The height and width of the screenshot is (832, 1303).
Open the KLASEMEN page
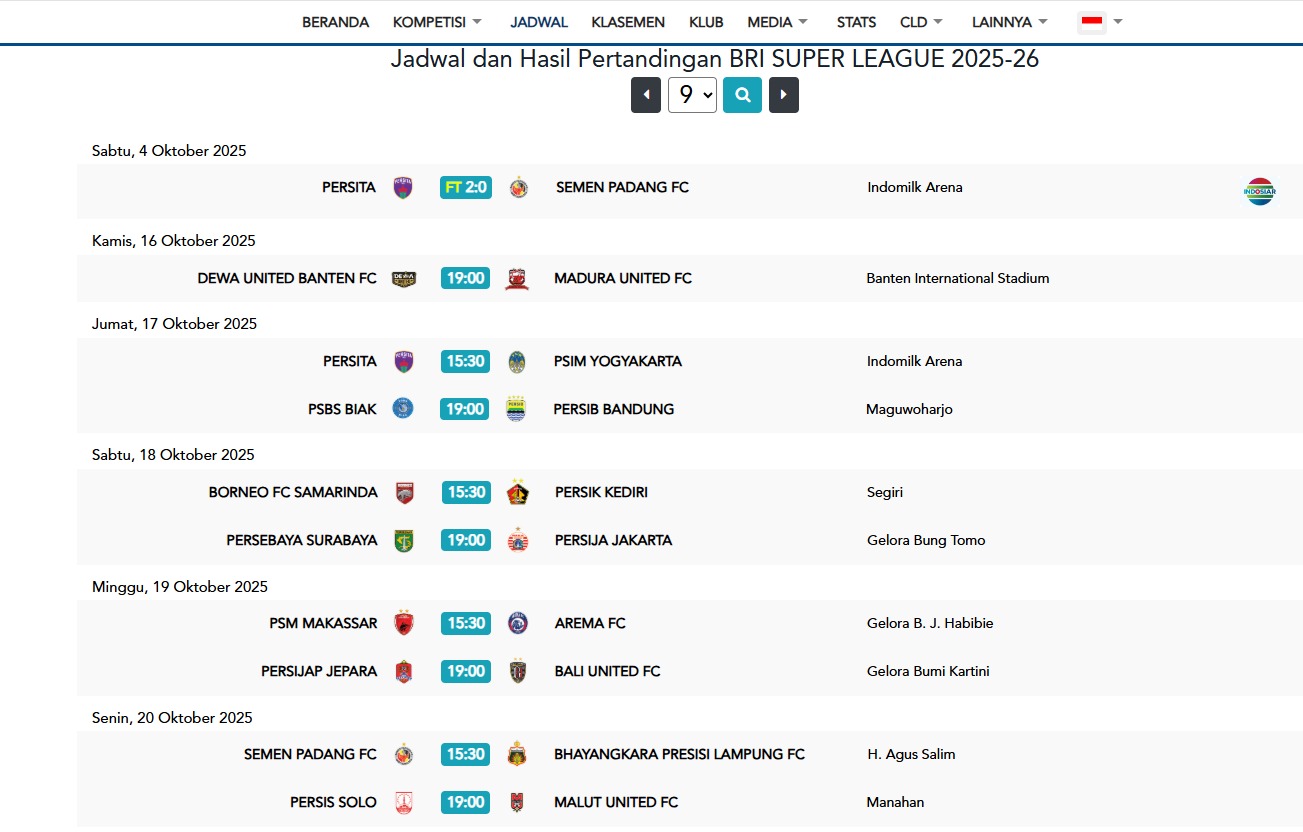628,22
